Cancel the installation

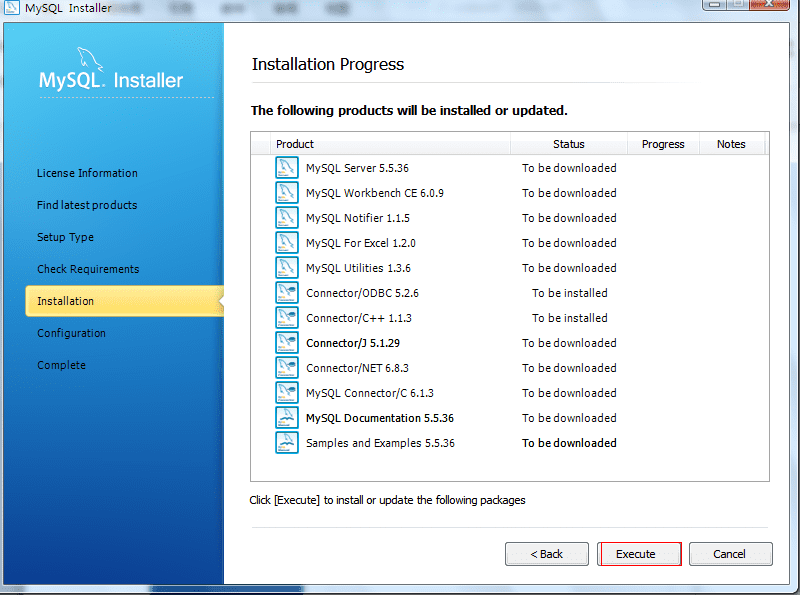(x=730, y=553)
